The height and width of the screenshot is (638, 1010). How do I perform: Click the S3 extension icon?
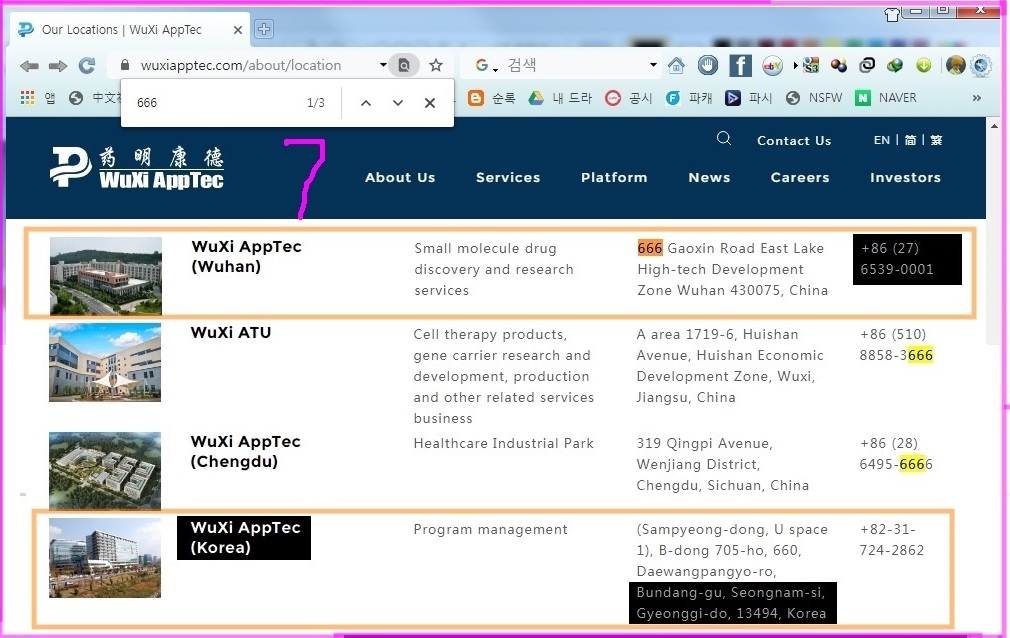click(x=810, y=65)
